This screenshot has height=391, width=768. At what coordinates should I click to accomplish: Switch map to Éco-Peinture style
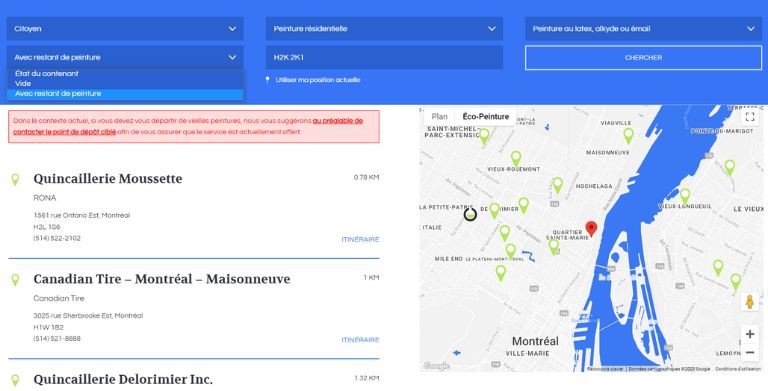point(485,117)
